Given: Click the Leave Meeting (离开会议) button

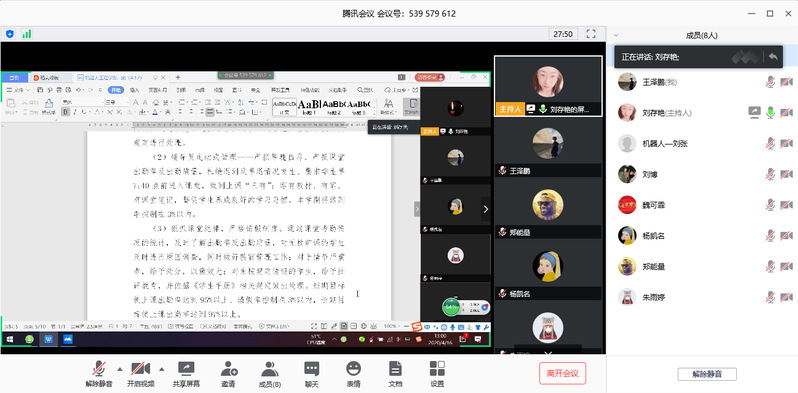Looking at the screenshot, I should (x=562, y=373).
